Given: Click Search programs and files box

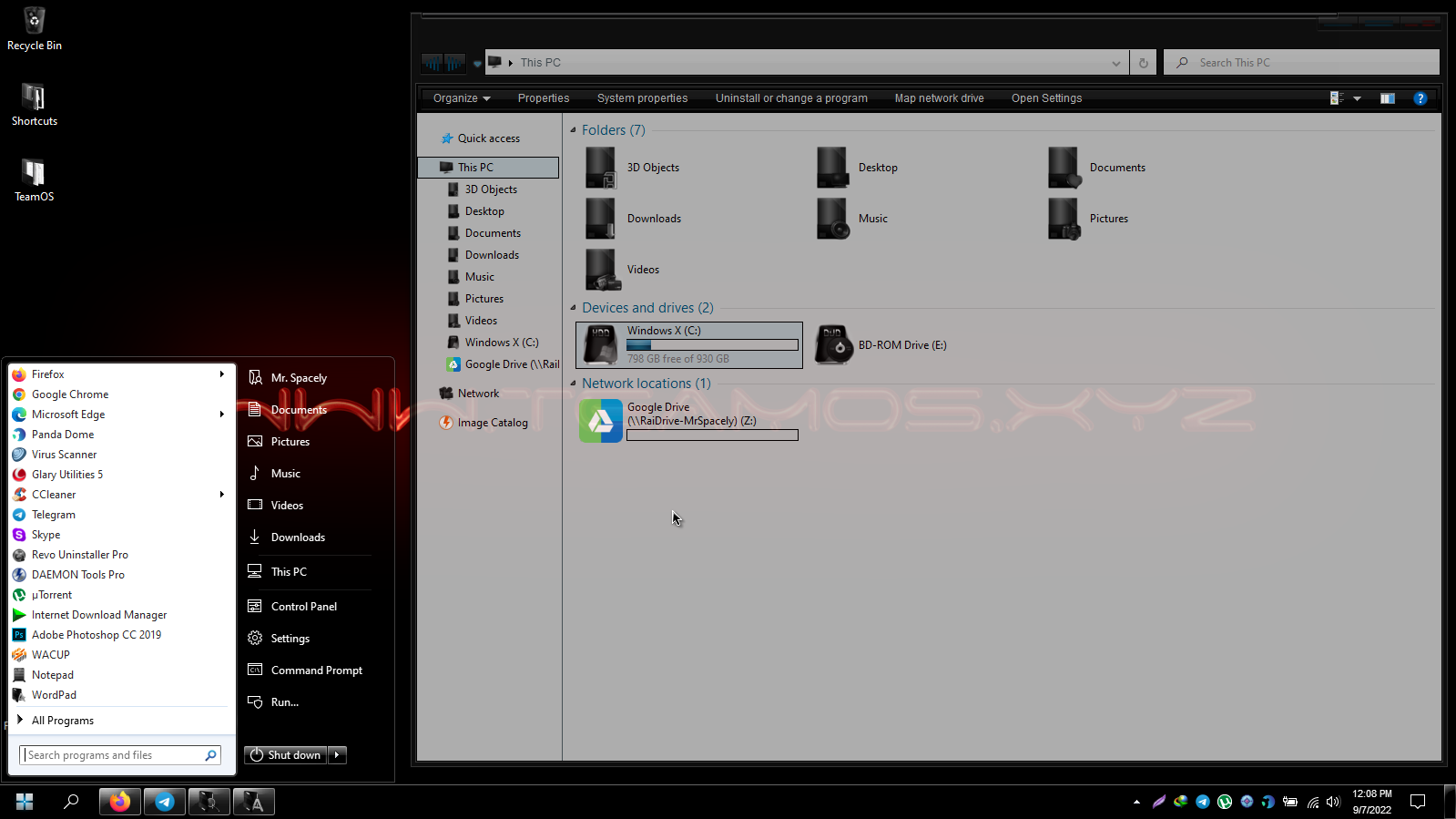Looking at the screenshot, I should 119,755.
